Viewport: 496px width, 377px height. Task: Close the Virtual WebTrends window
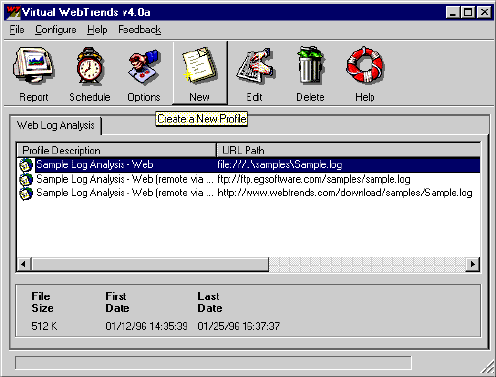(484, 13)
